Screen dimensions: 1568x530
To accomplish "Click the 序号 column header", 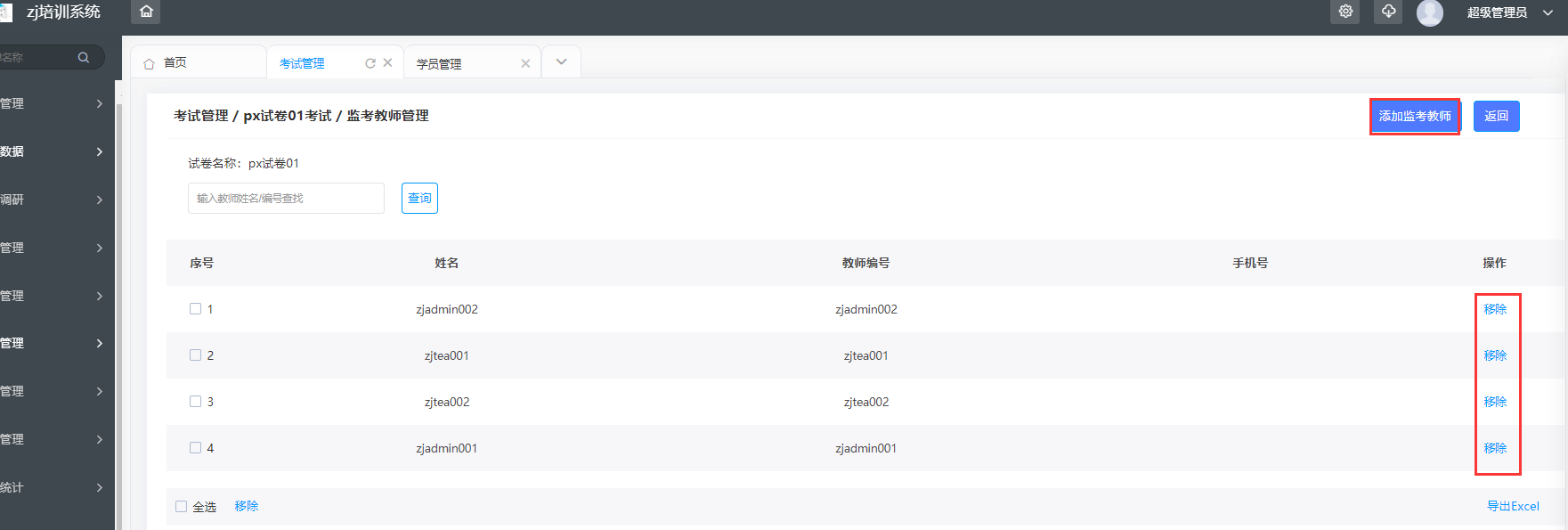I will click(x=202, y=263).
